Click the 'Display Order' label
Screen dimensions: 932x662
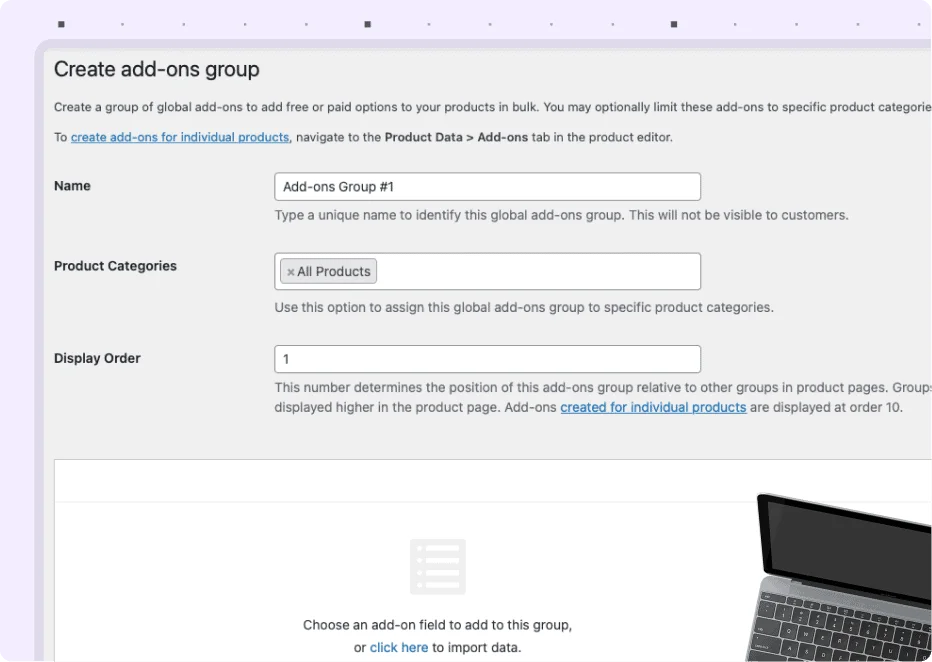pos(97,358)
